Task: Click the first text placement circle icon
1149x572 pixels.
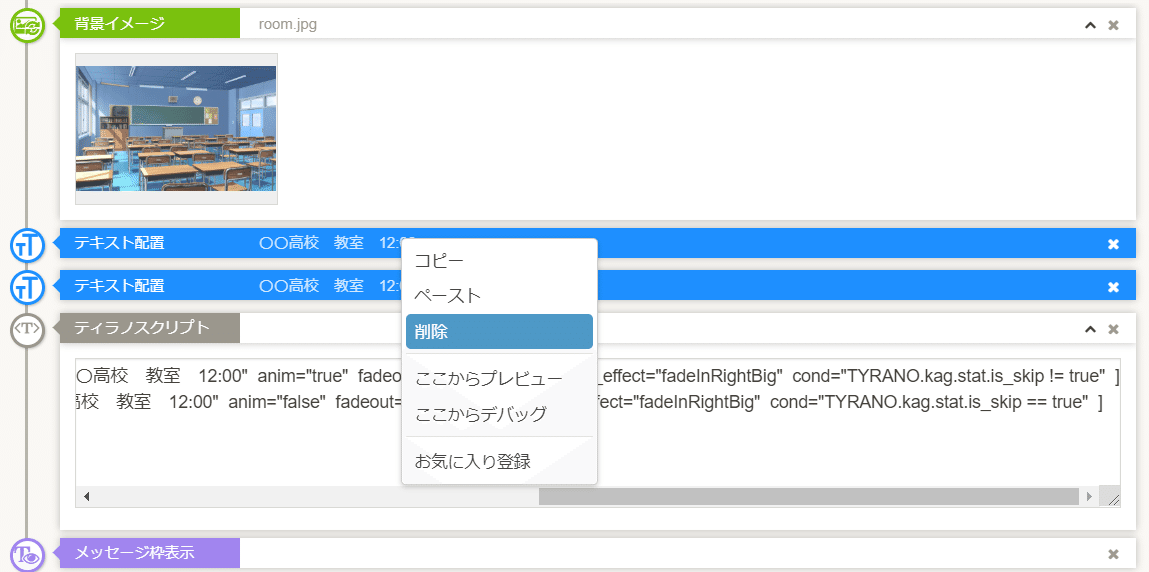Action: 28,244
